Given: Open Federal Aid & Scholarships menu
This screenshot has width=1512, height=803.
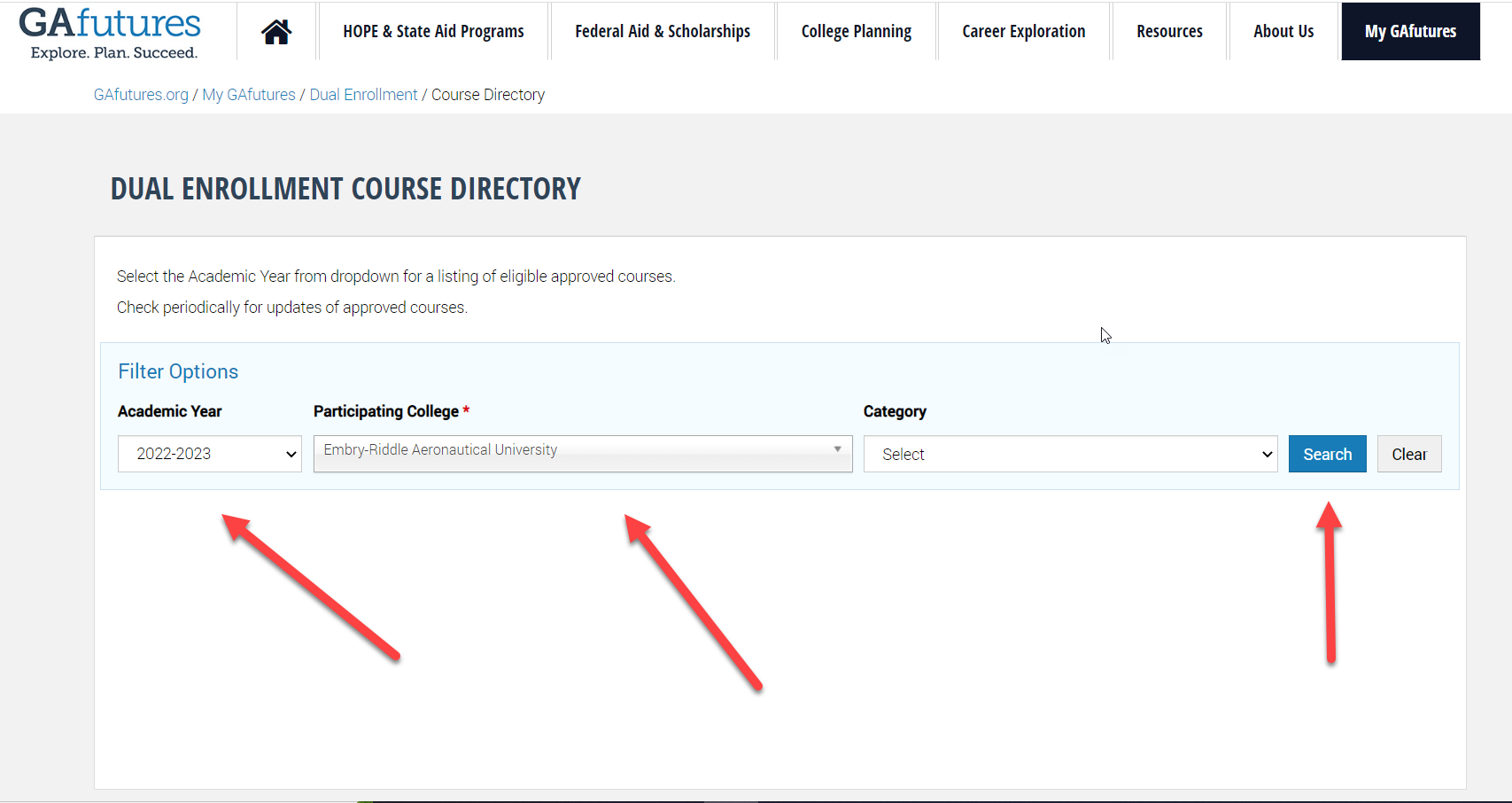Looking at the screenshot, I should pos(663,32).
